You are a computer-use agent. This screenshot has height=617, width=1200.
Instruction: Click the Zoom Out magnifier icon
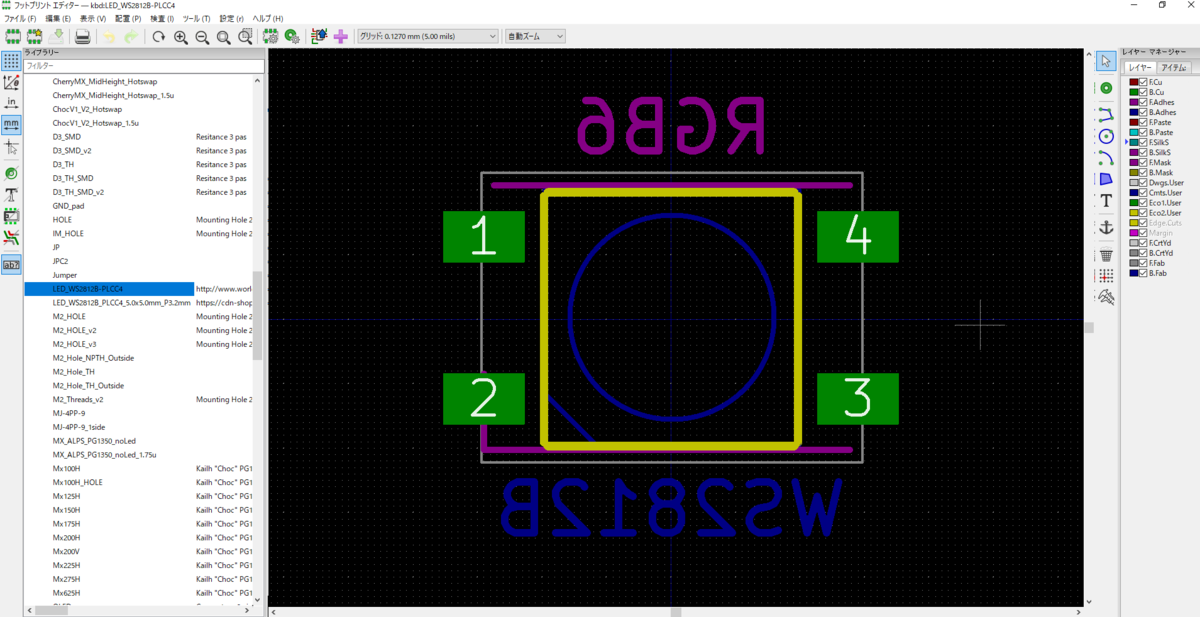[202, 36]
